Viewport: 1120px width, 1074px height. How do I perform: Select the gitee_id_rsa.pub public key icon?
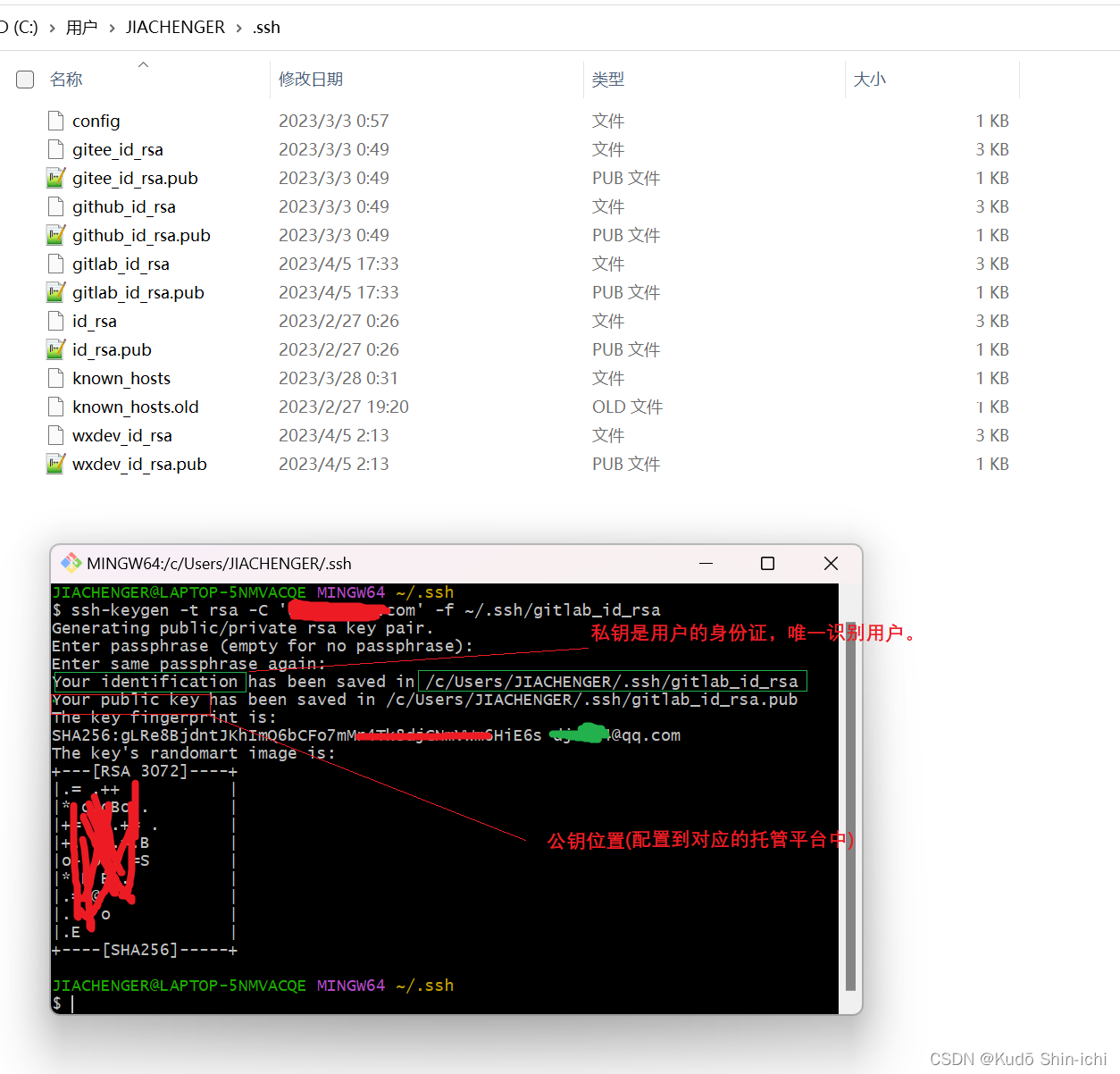(x=55, y=178)
